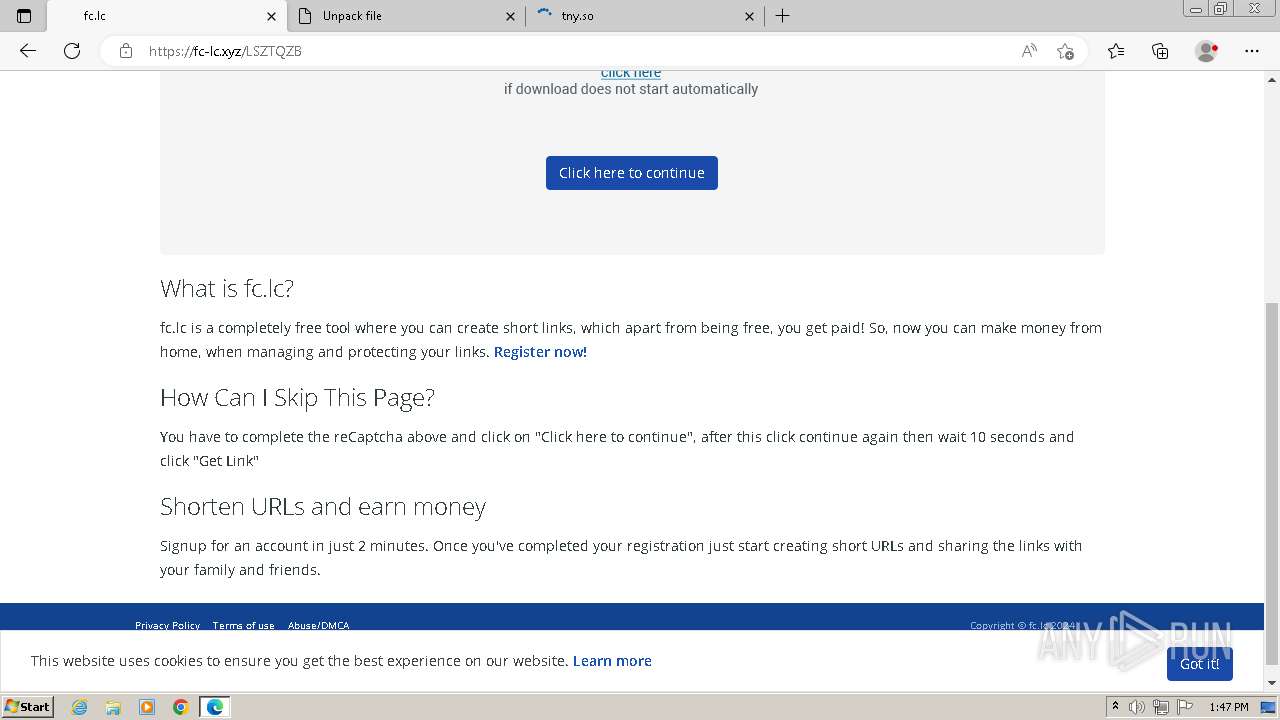Close the tny.so tab
Screen dimensions: 1280x720
(749, 16)
